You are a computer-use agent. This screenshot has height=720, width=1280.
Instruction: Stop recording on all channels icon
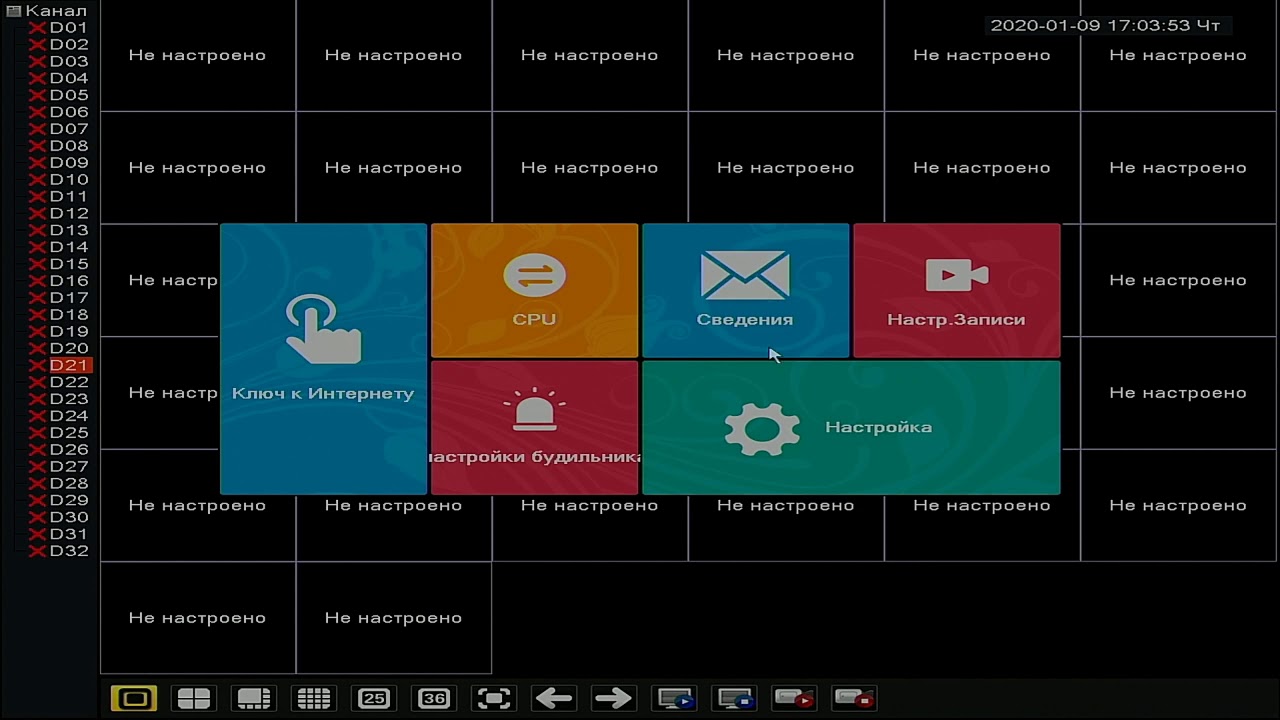854,698
